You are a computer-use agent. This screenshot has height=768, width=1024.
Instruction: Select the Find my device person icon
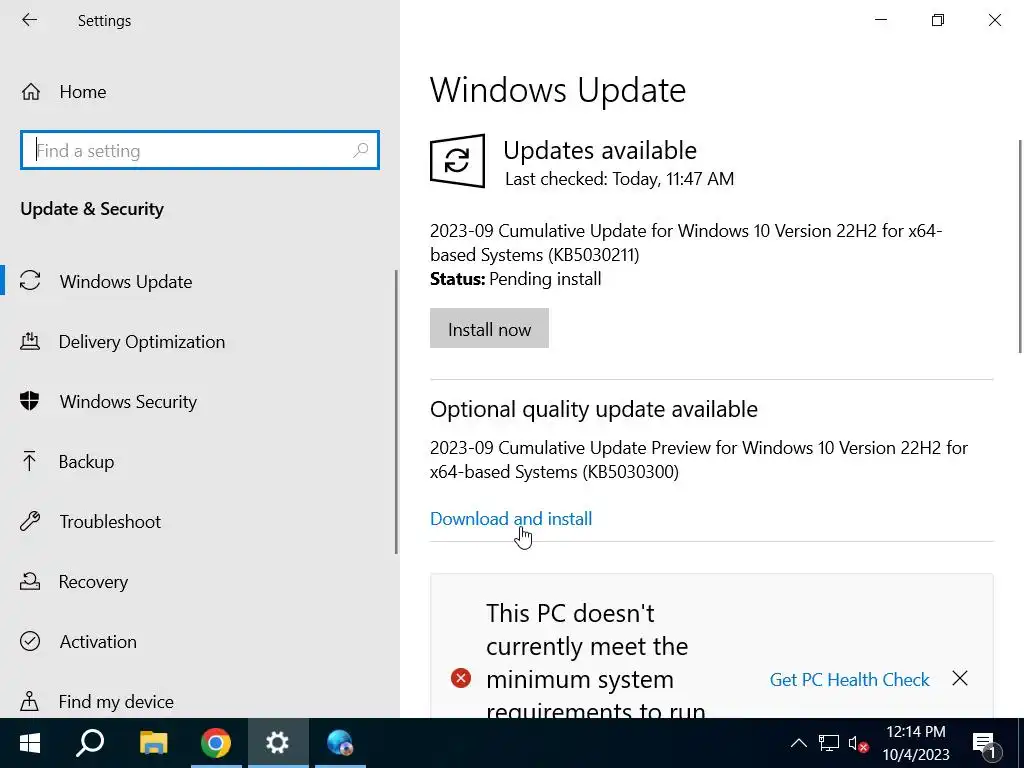click(x=29, y=701)
